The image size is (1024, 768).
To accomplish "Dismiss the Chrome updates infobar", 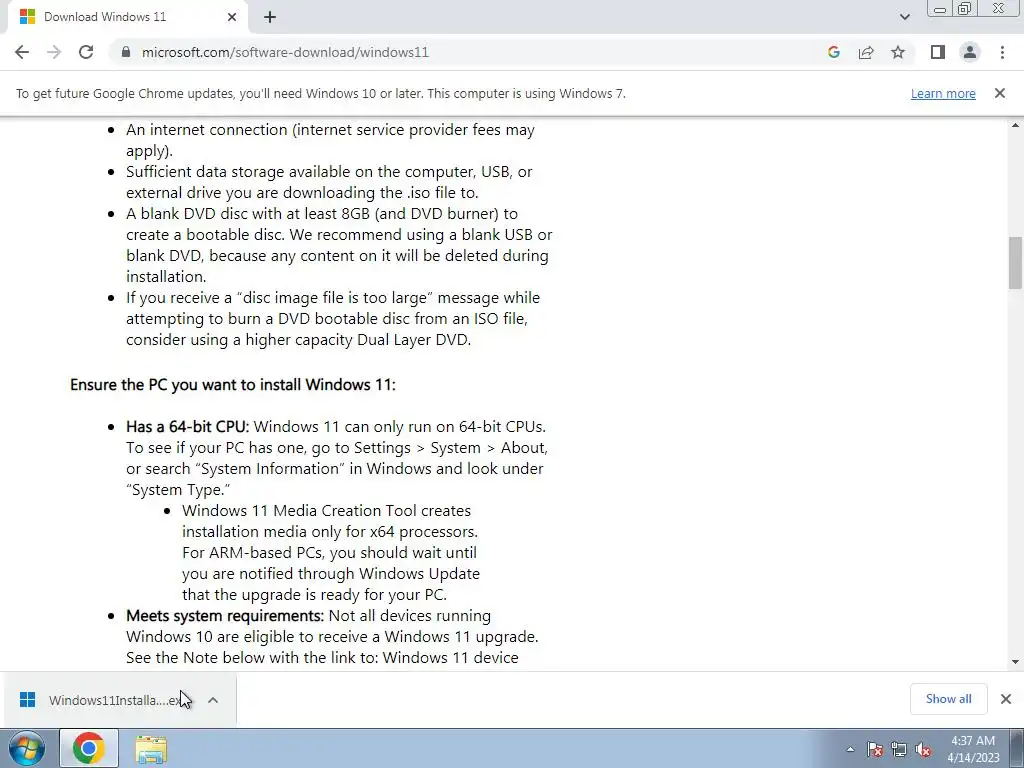I will [999, 93].
